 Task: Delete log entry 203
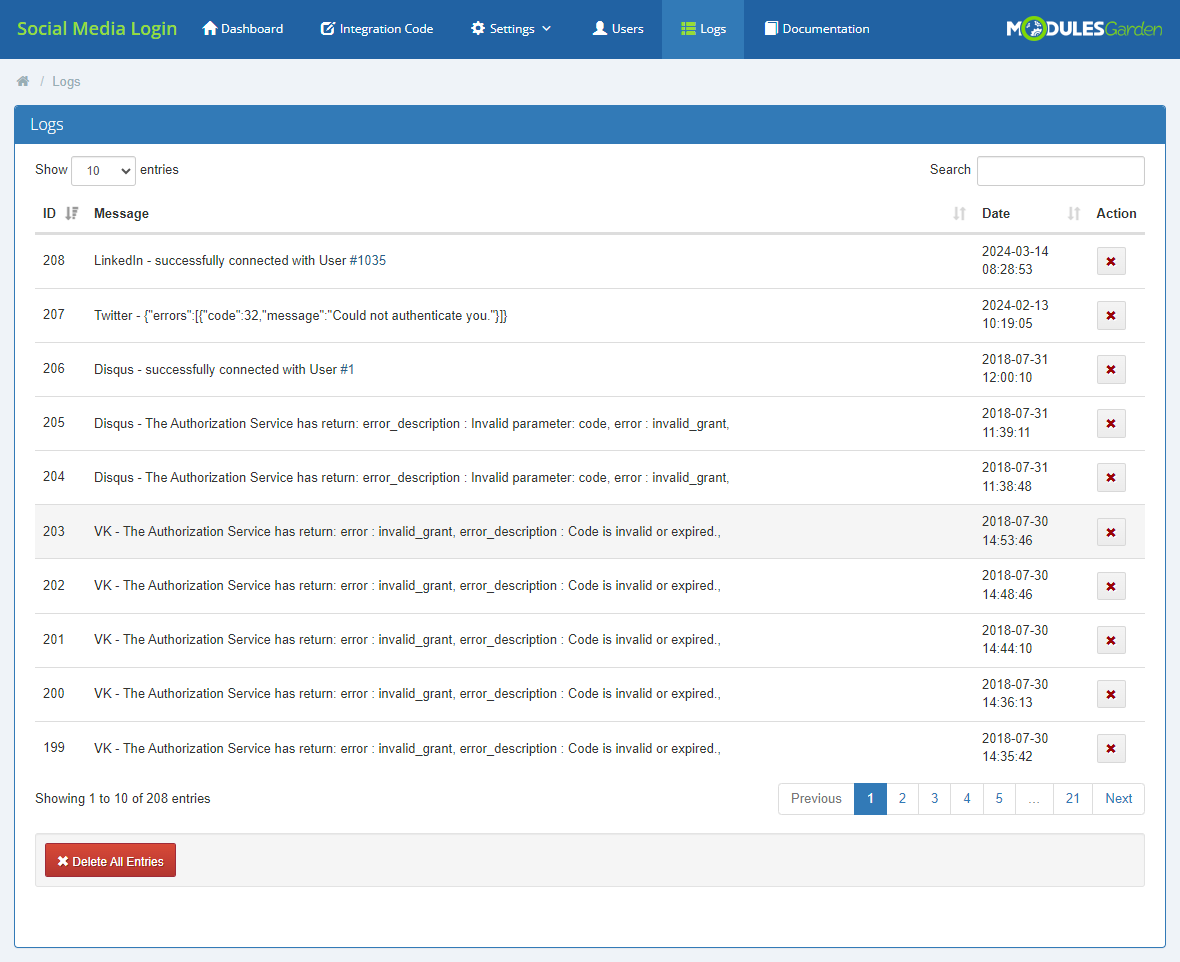(x=1111, y=532)
